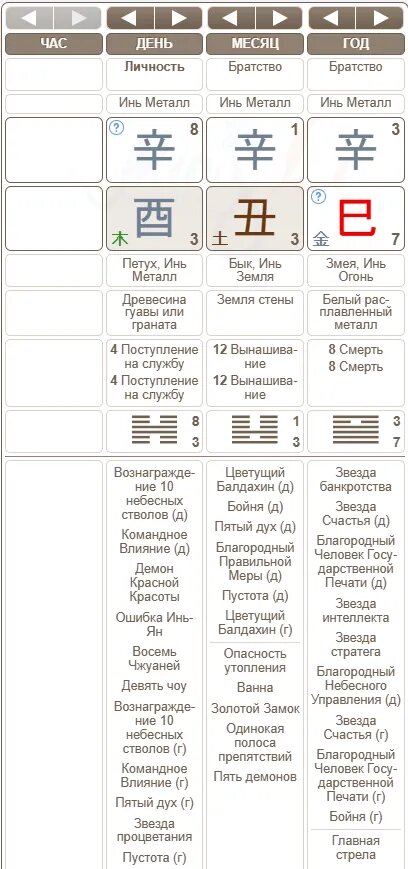Click Земля стены text
This screenshot has height=869, width=408.
point(255,300)
